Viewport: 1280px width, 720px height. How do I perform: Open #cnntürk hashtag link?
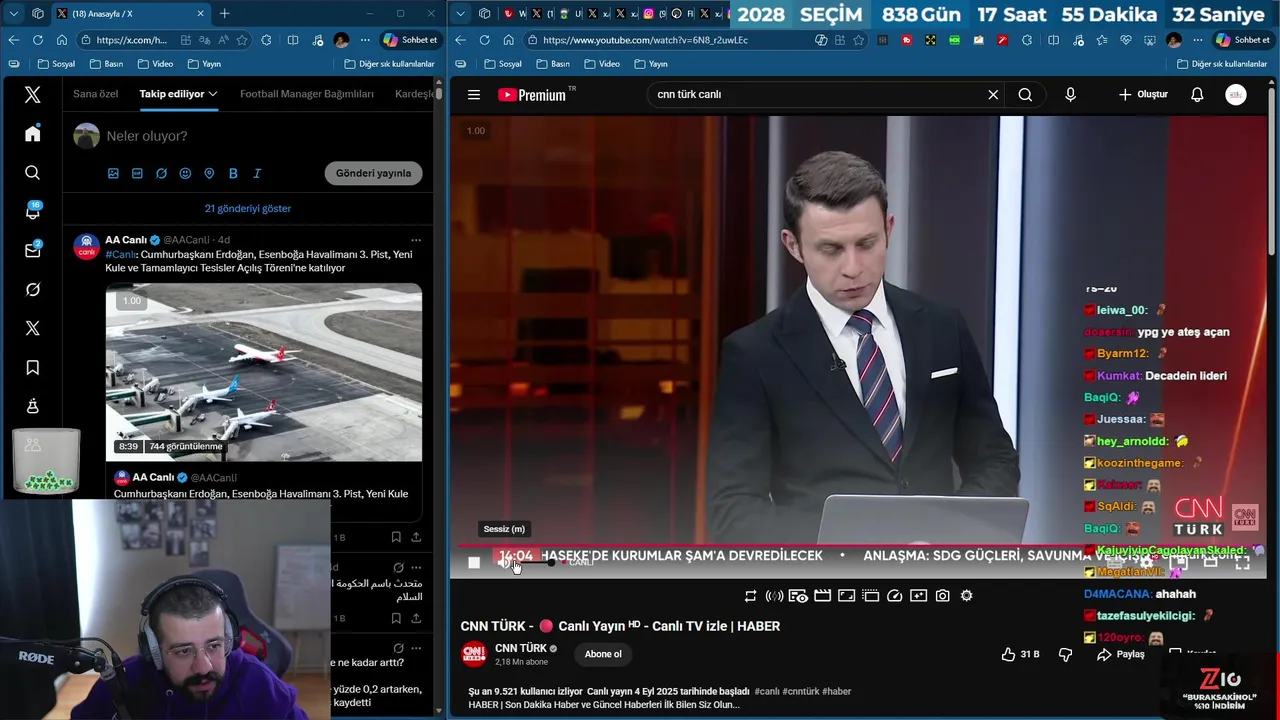(801, 691)
